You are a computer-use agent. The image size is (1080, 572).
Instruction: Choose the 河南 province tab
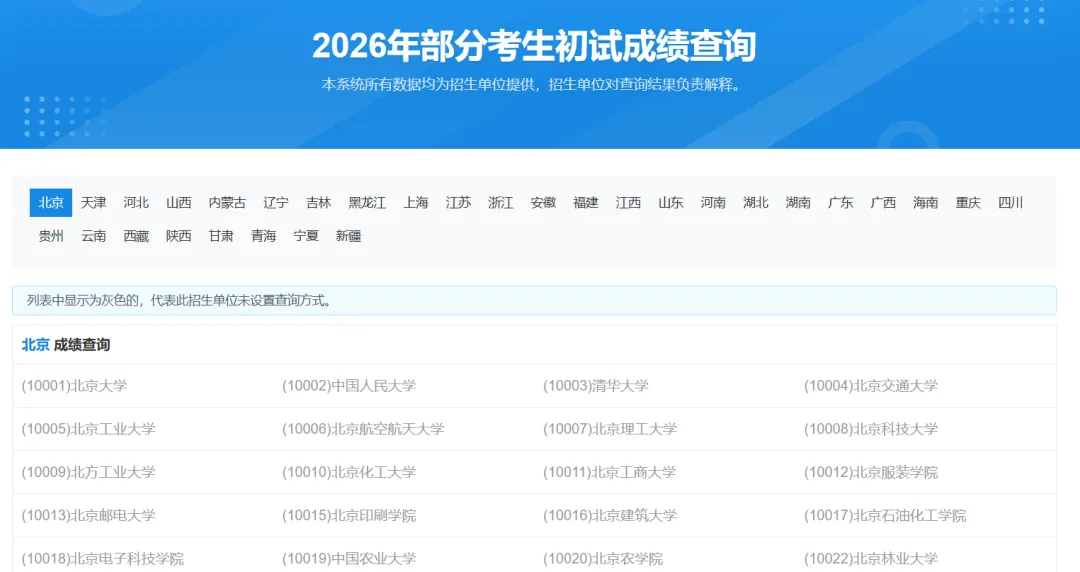coord(714,203)
